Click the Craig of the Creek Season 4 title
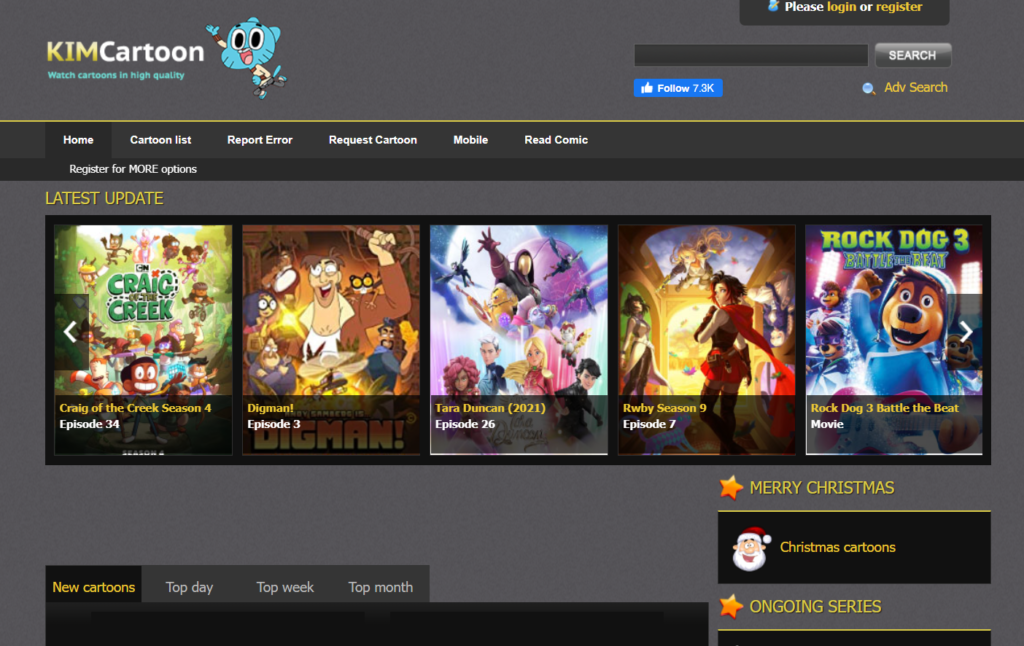 tap(135, 408)
